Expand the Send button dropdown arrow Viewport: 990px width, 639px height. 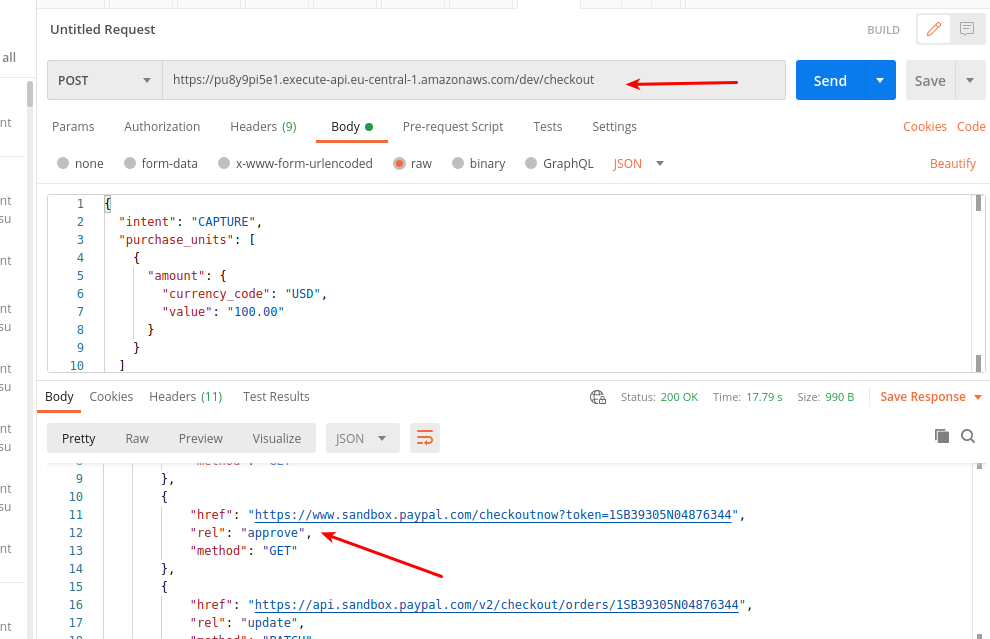coord(880,80)
